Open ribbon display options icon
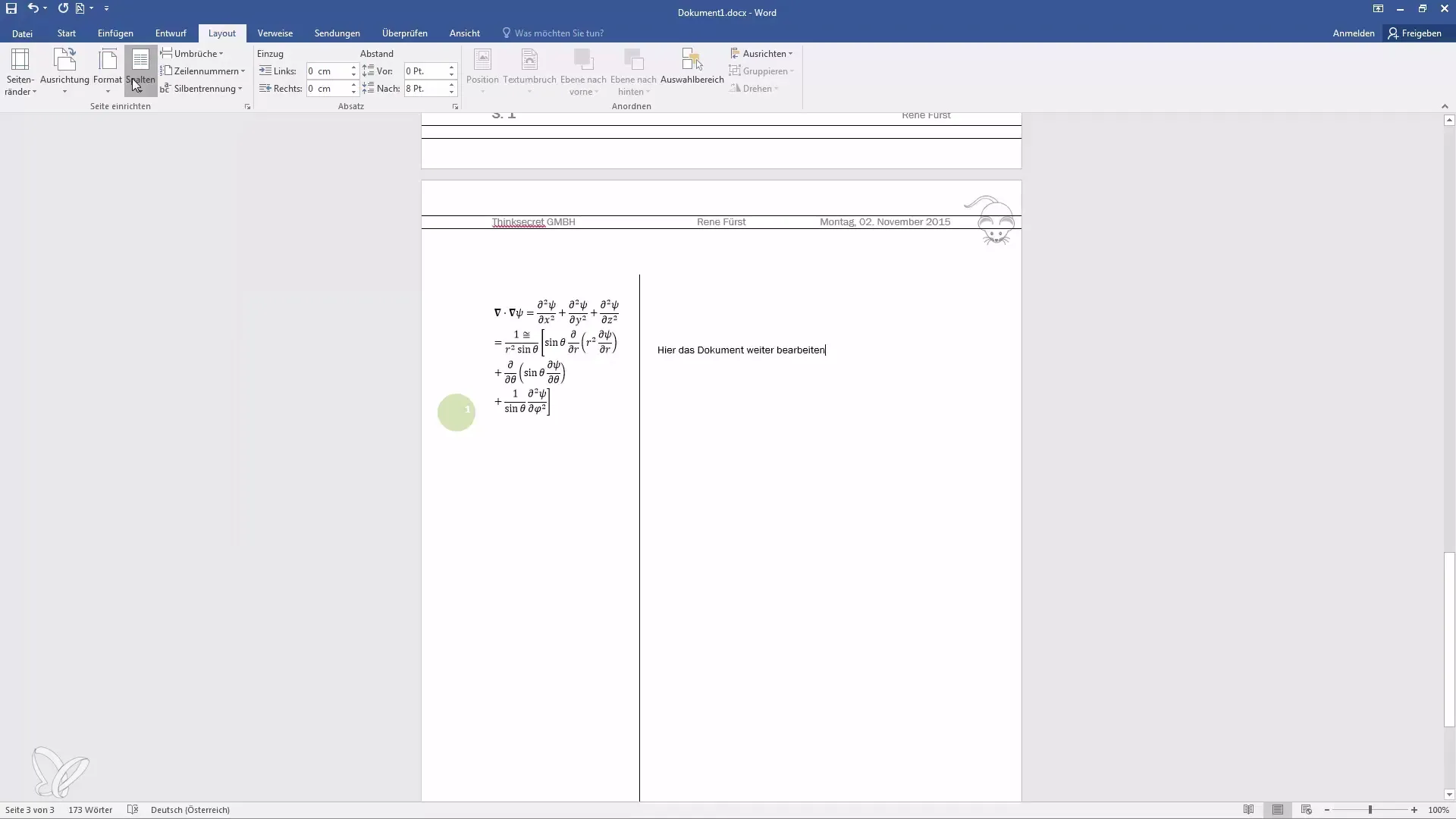This screenshot has width=1456, height=819. click(1378, 8)
